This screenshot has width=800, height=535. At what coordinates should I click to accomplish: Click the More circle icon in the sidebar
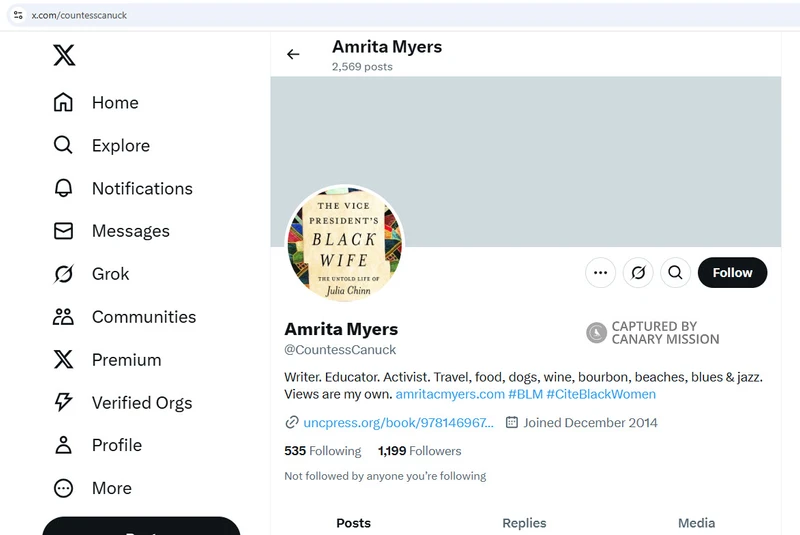click(63, 488)
